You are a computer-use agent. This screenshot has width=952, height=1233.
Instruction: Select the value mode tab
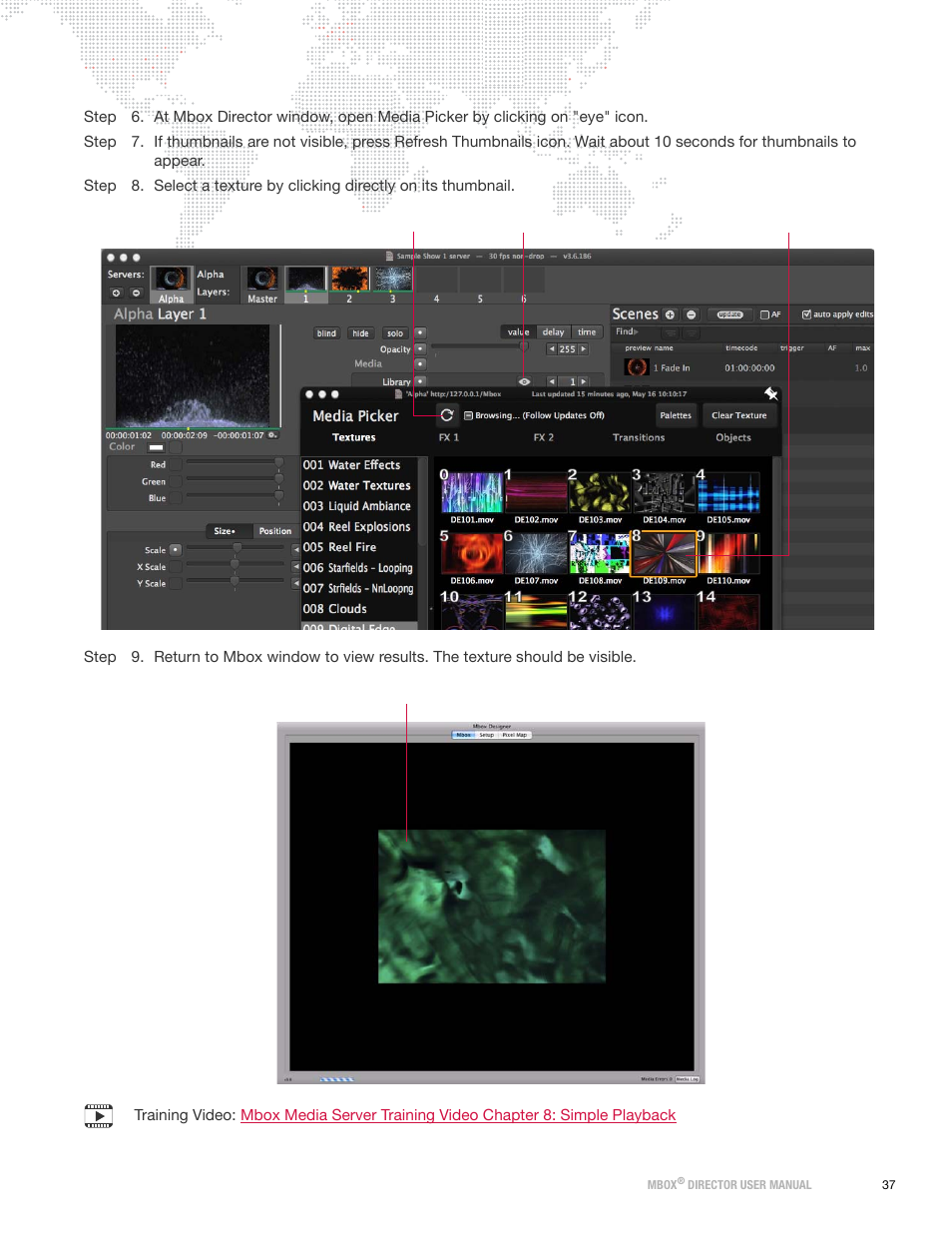pos(518,332)
